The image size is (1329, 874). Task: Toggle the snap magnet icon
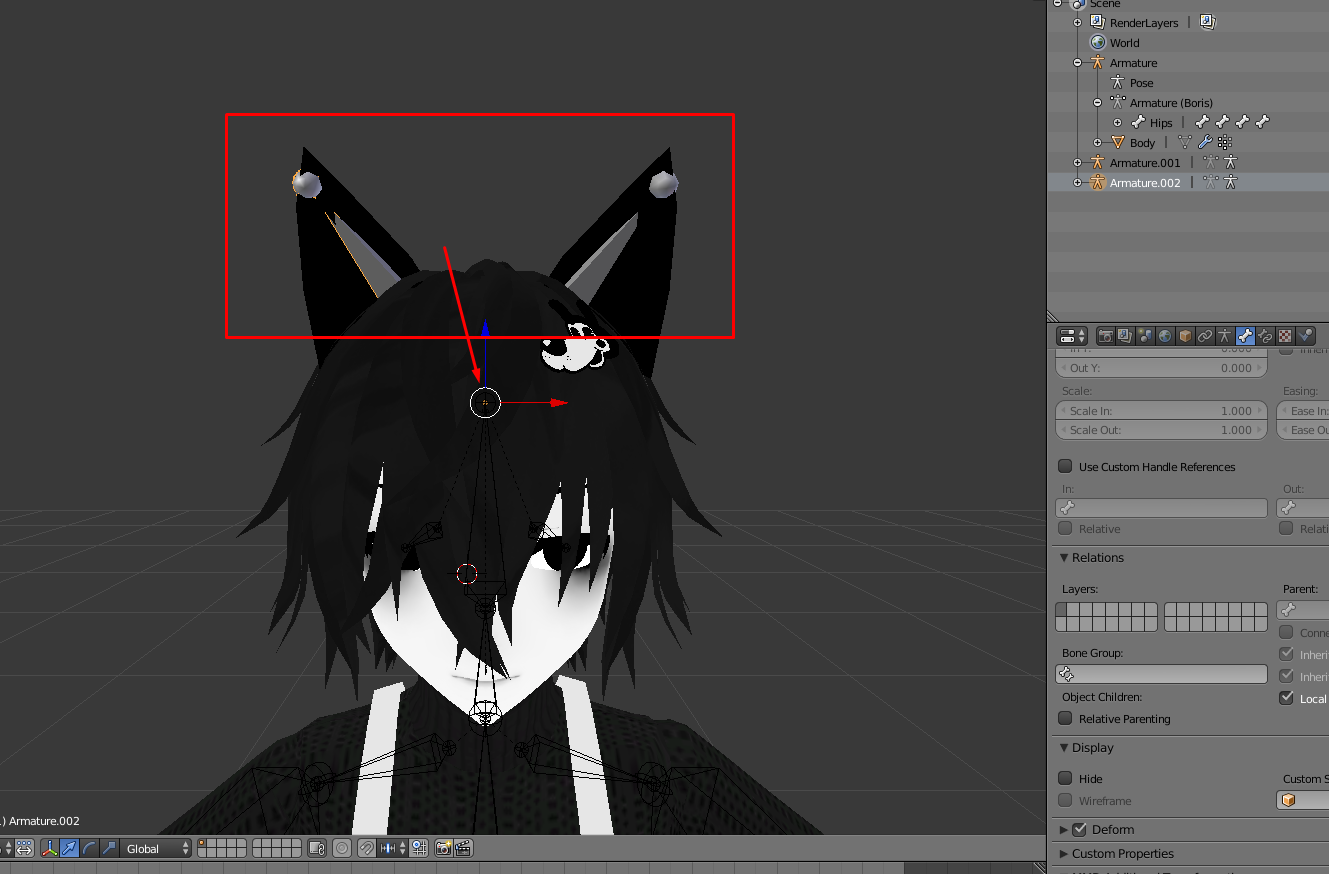[366, 848]
